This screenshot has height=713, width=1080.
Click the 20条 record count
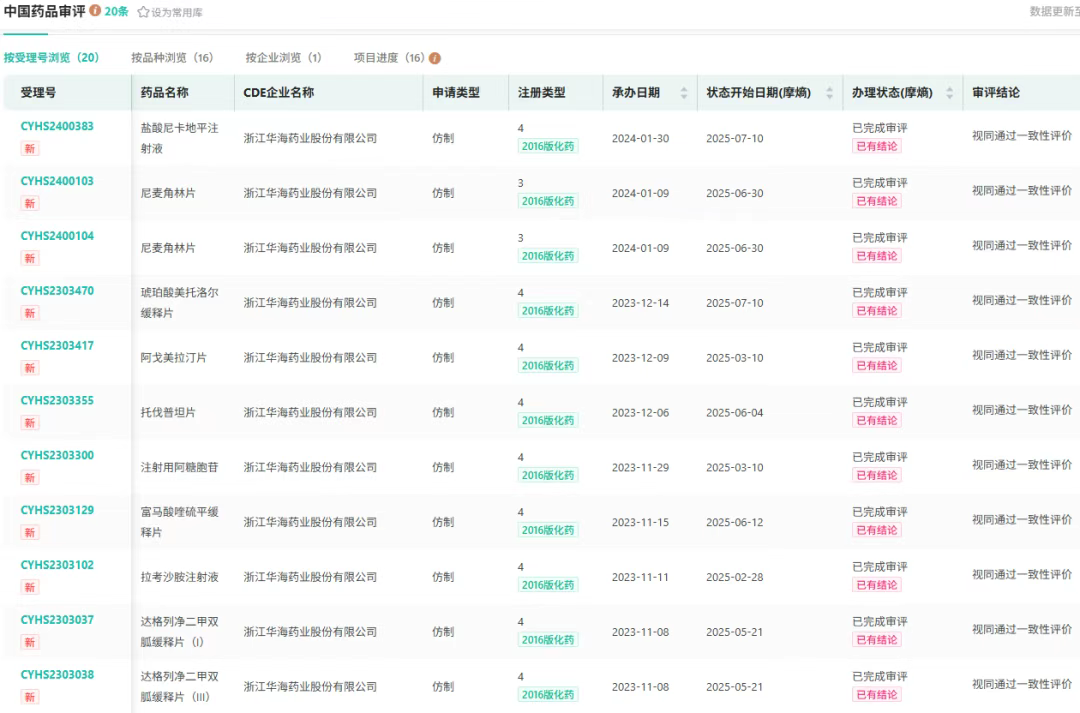coord(116,12)
